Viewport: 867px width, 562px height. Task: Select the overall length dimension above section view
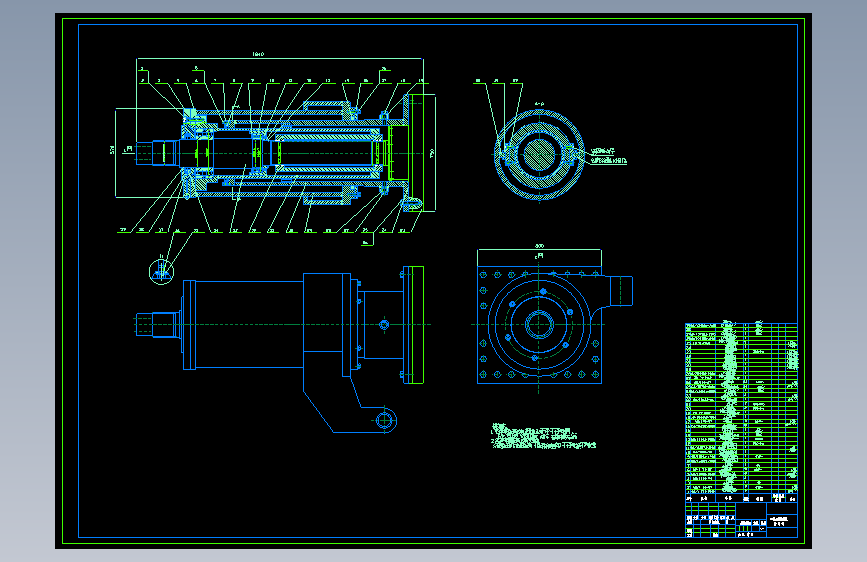click(x=258, y=54)
